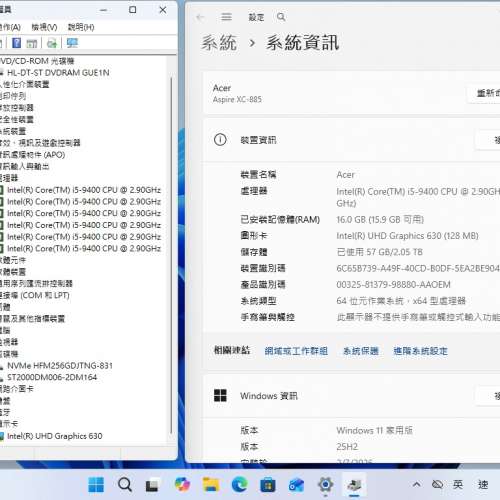Click the Windows logo beside Windows 資訊

(220, 396)
